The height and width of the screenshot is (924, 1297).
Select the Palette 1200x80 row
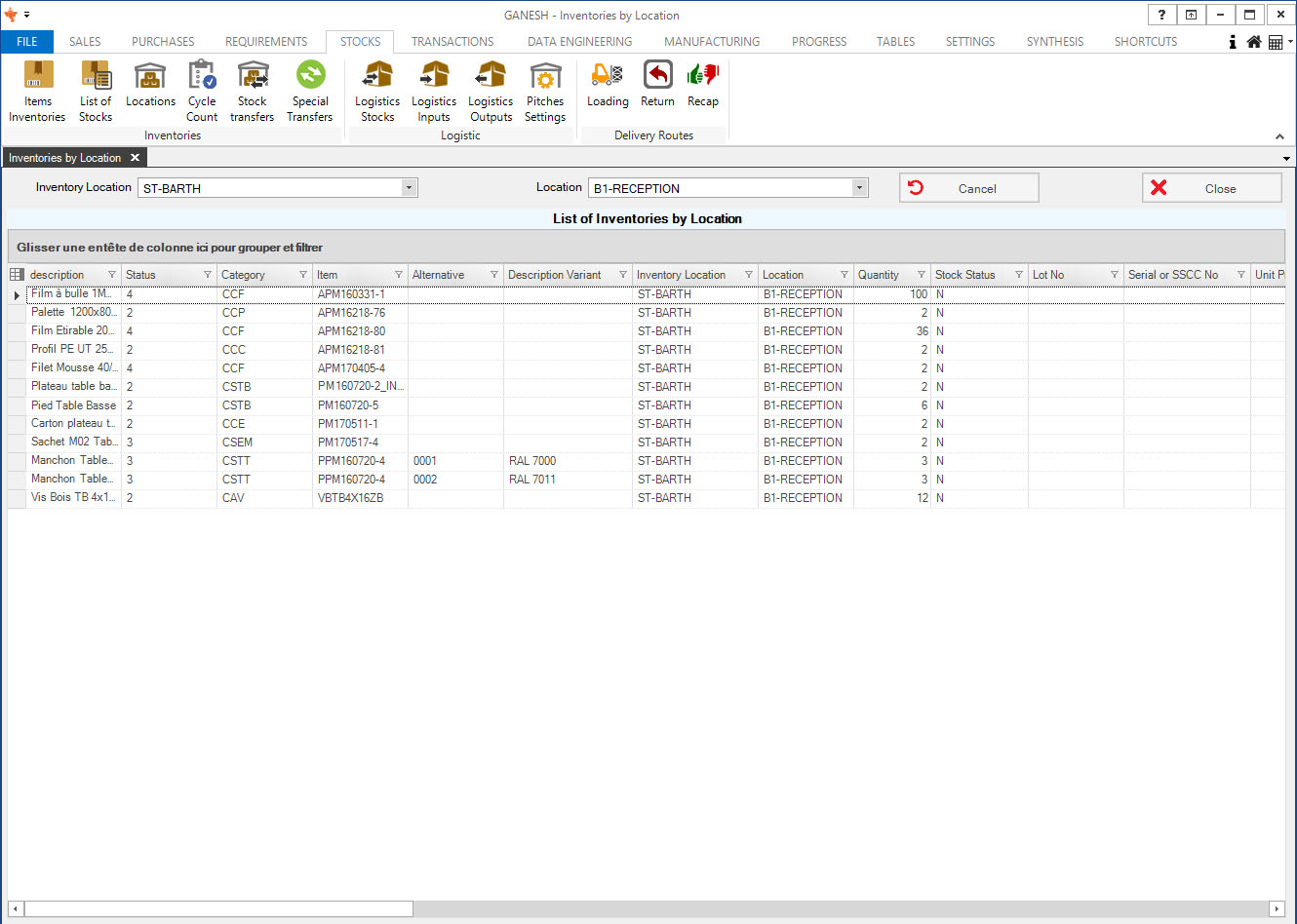point(73,313)
